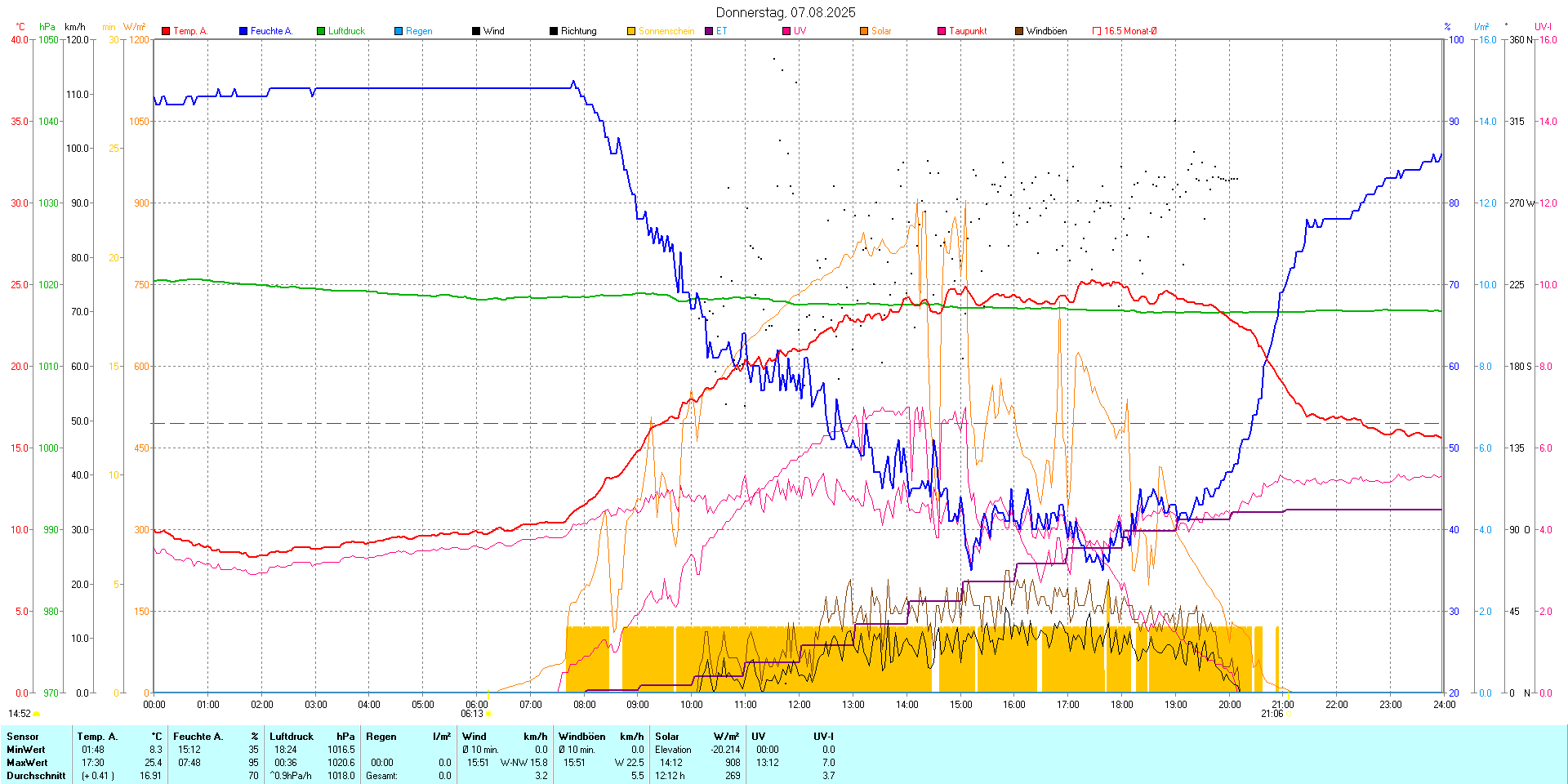Click the brown Windböen legend square
Screen dimensions: 1568x784
1019,31
